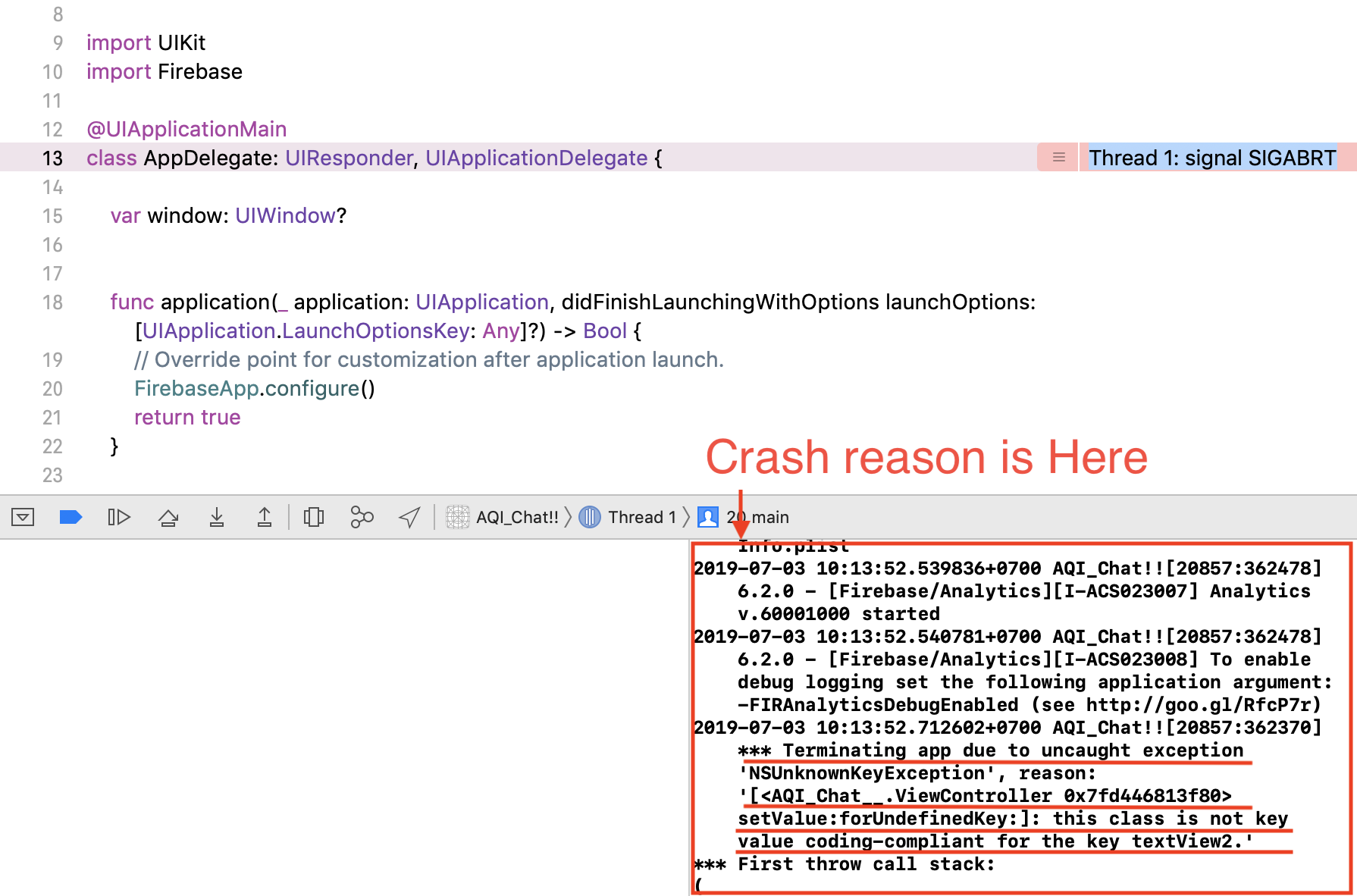Click line number 10 in the gutter
Screen dimensions: 1357x896
pyautogui.click(x=52, y=72)
